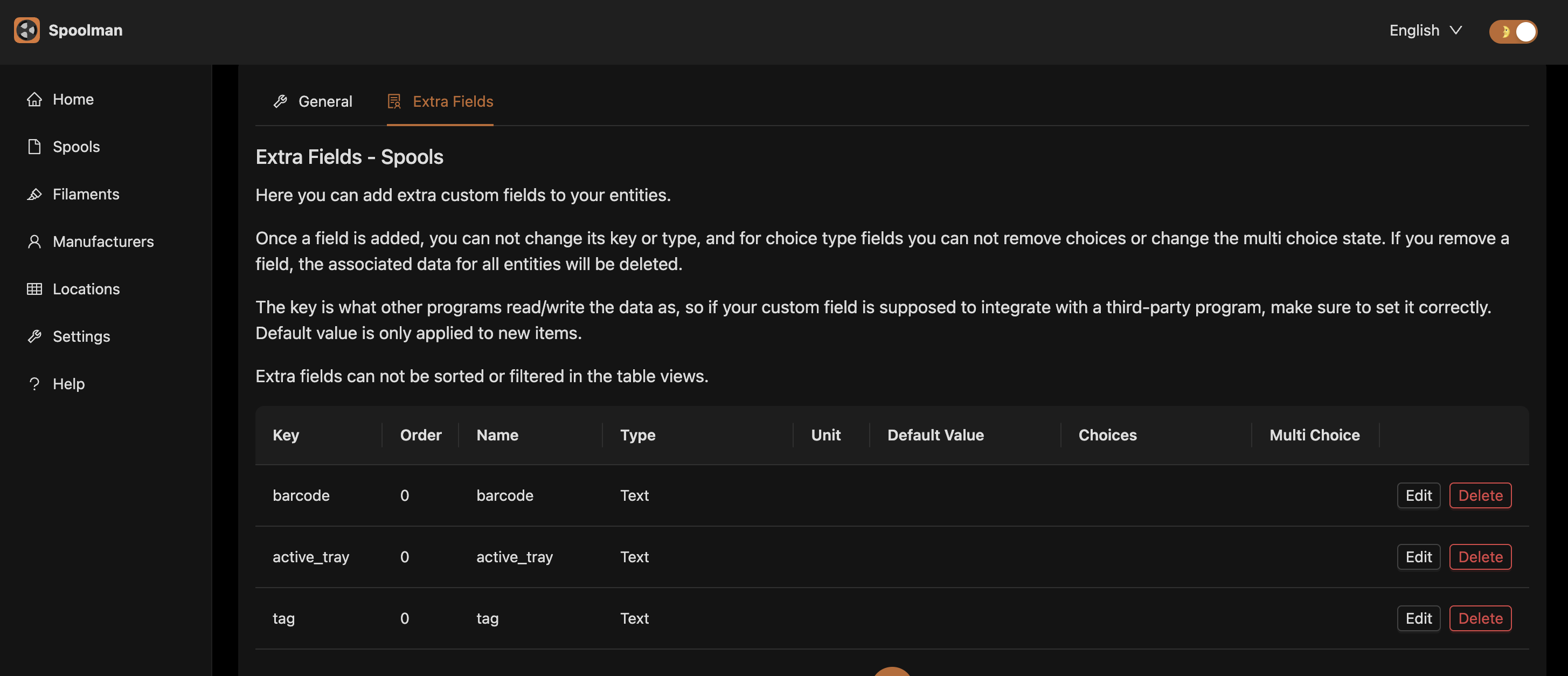Screen dimensions: 1568x676
Task: Click the Home house icon
Action: point(34,99)
